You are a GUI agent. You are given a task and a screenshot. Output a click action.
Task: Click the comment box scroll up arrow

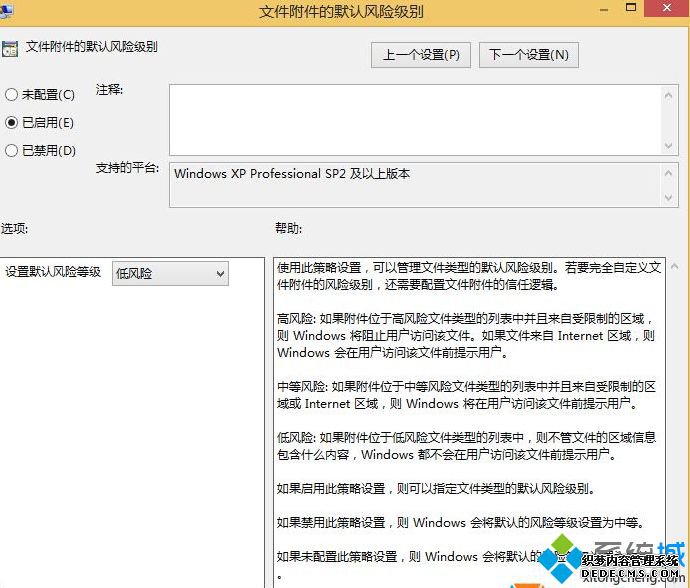(x=668, y=95)
